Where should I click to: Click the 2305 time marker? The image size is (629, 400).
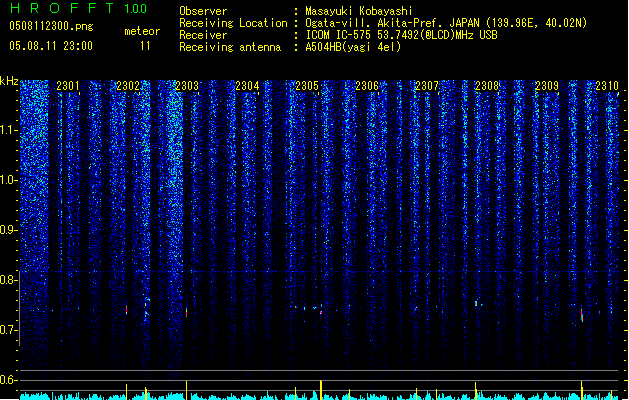coord(307,86)
